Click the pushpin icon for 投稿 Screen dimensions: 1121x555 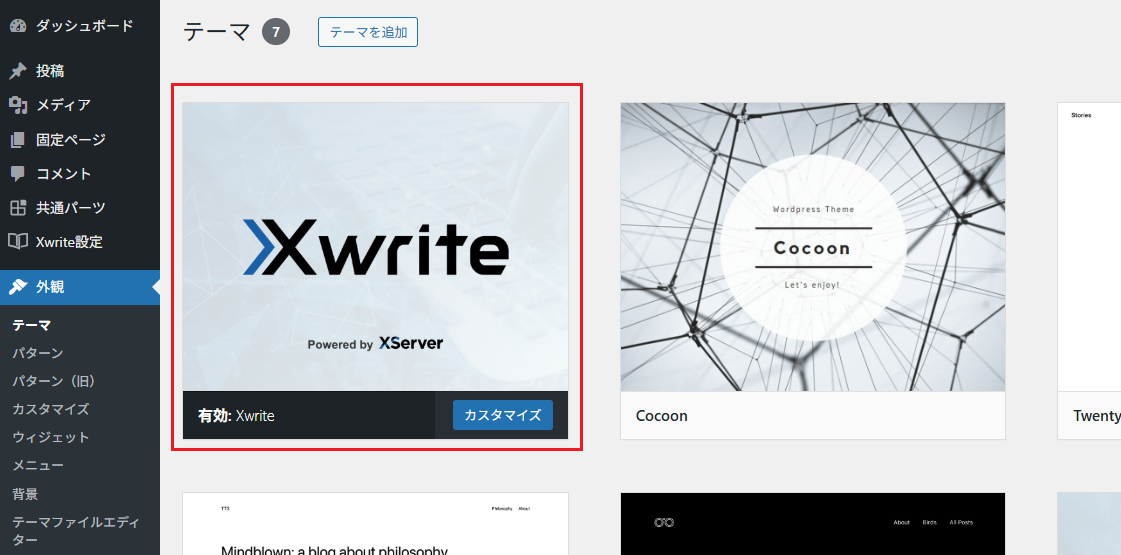(x=18, y=71)
